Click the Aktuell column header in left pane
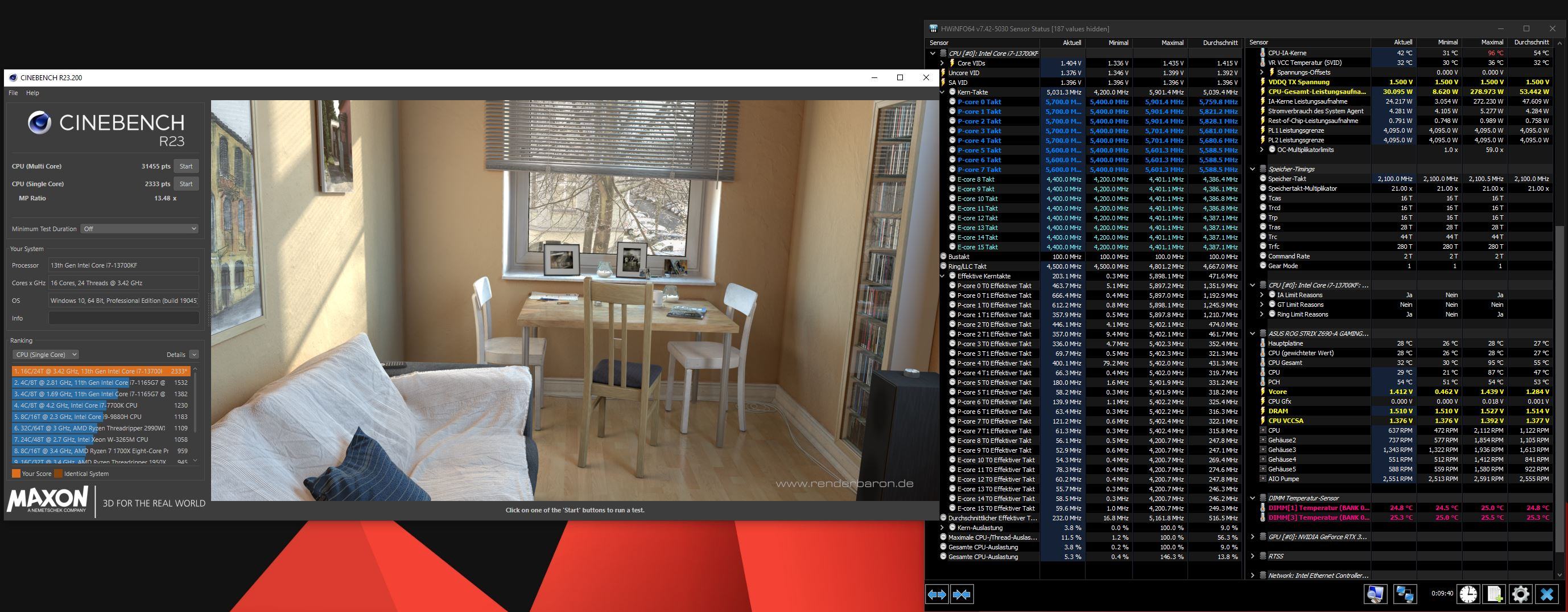This screenshot has height=612, width=1568. [1062, 43]
